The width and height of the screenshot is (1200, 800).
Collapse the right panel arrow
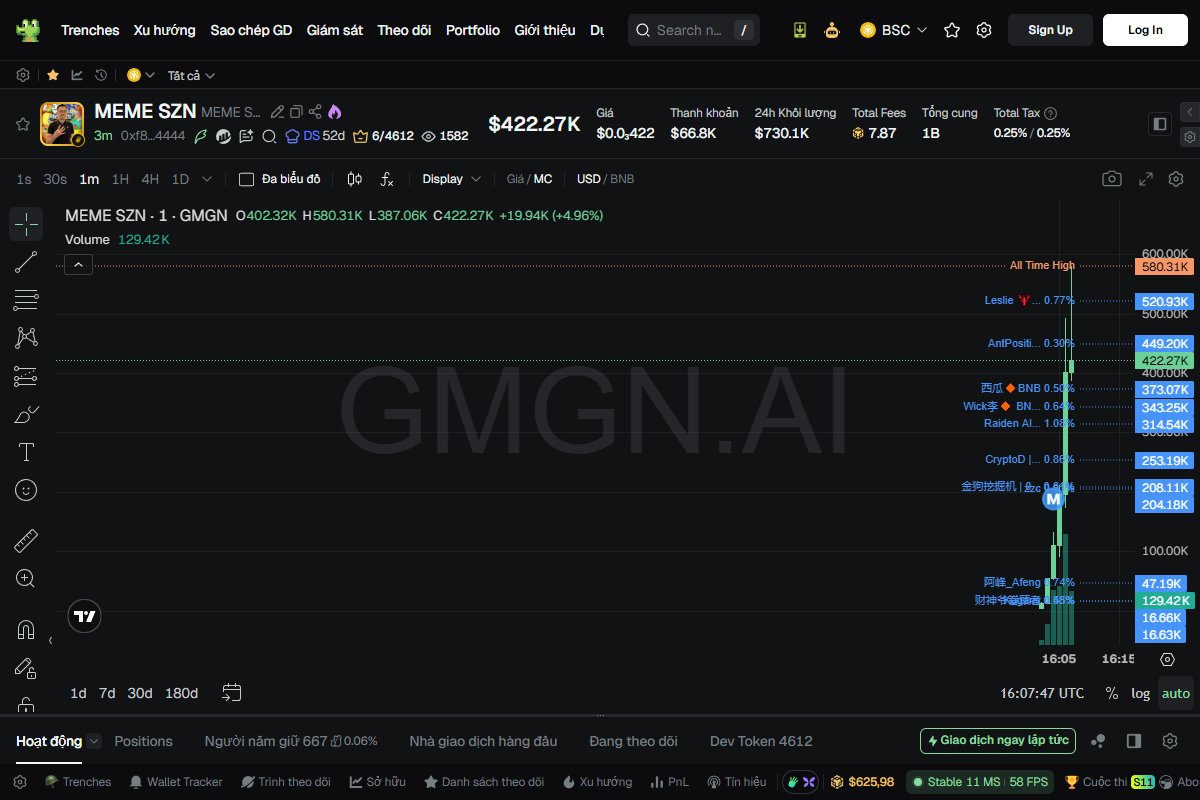1189,111
